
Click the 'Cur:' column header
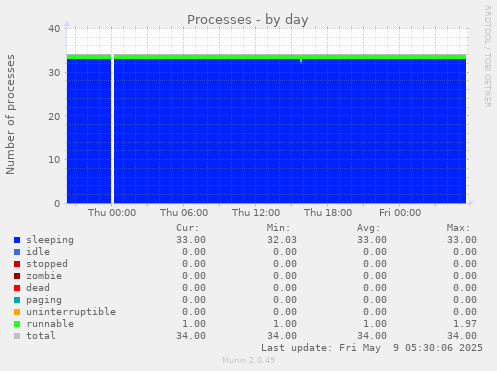[188, 228]
